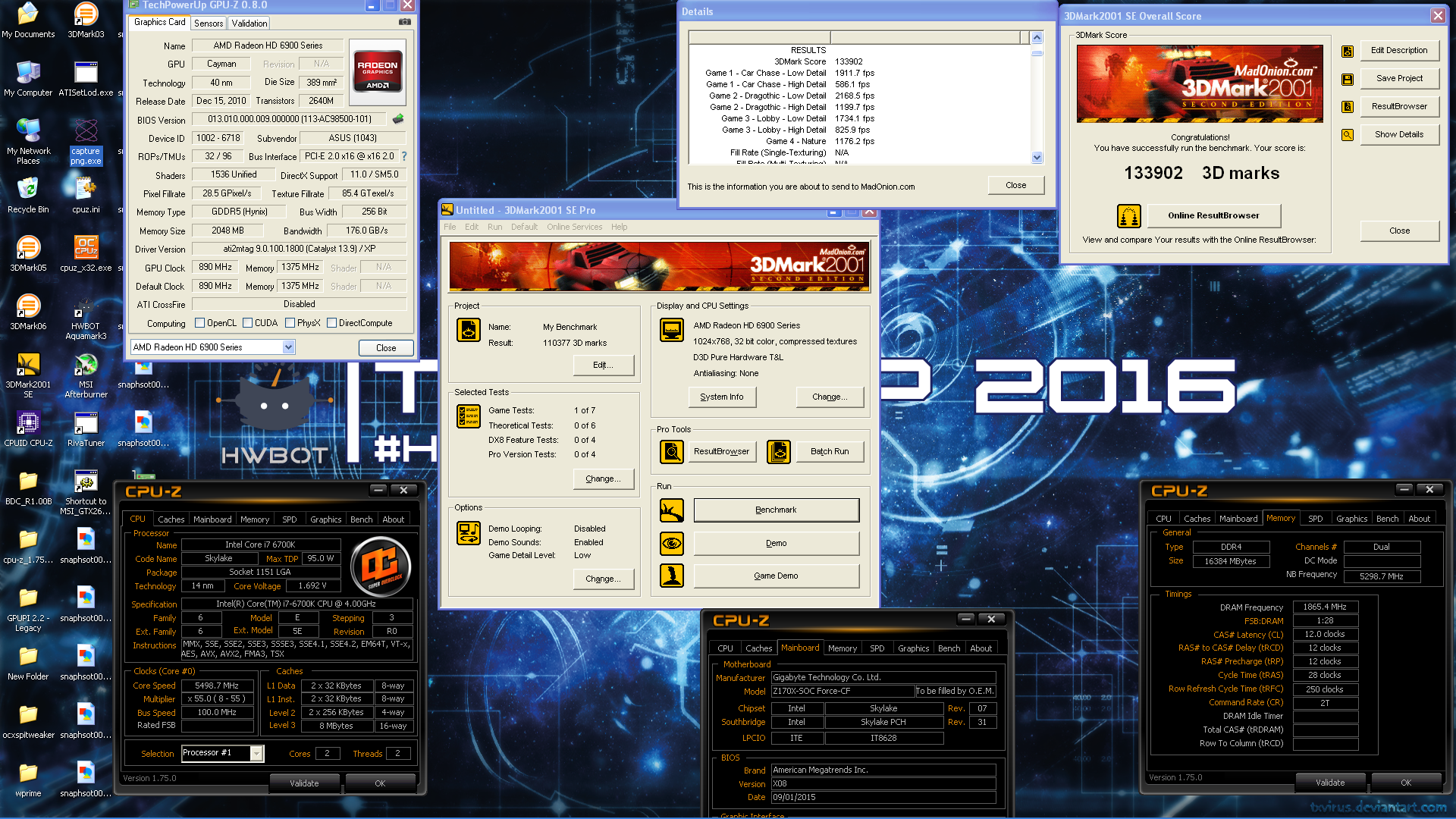Click the Radeon Graphics logo in GPU-Z
This screenshot has height=819, width=1456.
378,73
